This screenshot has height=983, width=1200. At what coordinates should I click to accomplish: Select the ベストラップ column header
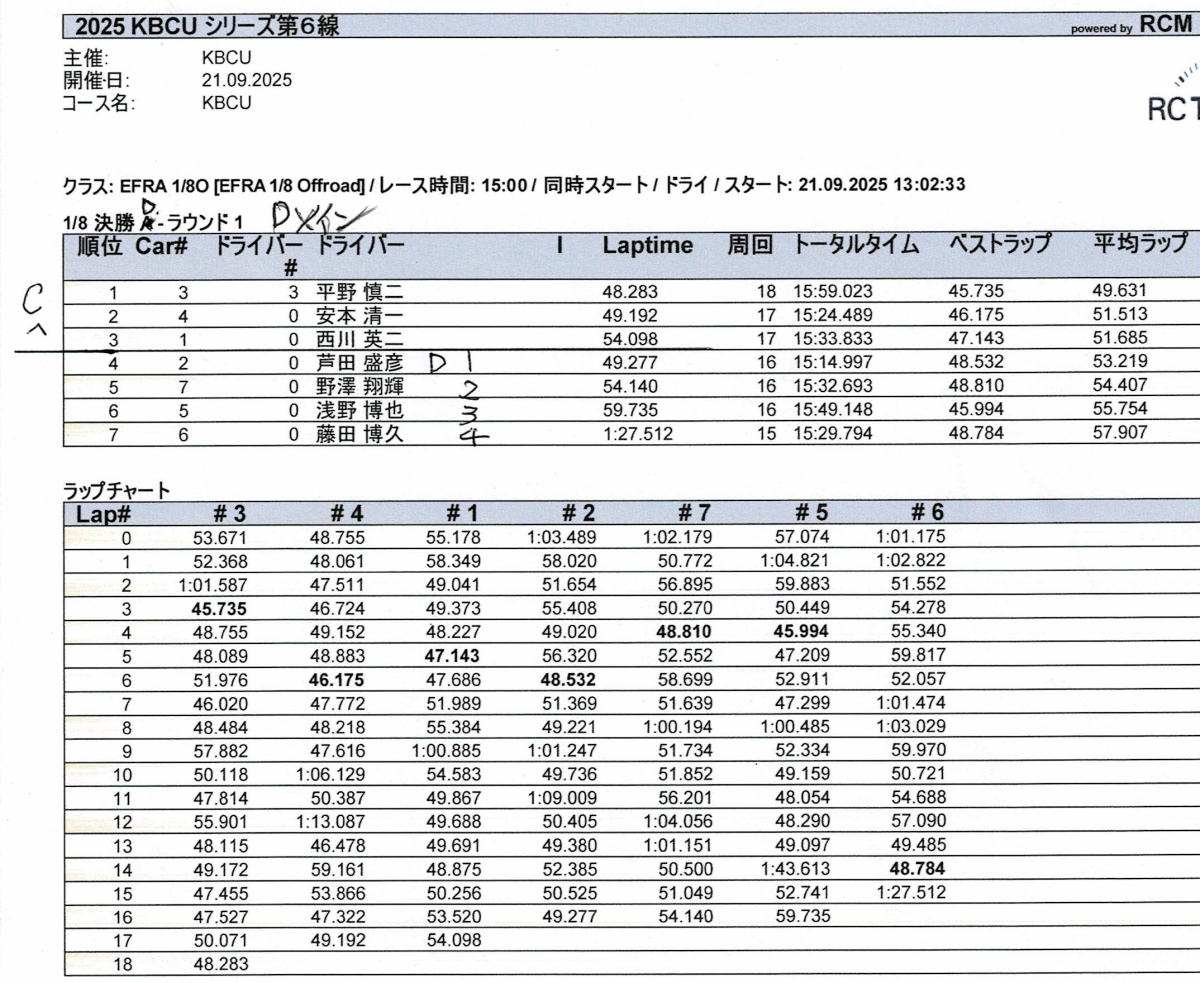(999, 245)
